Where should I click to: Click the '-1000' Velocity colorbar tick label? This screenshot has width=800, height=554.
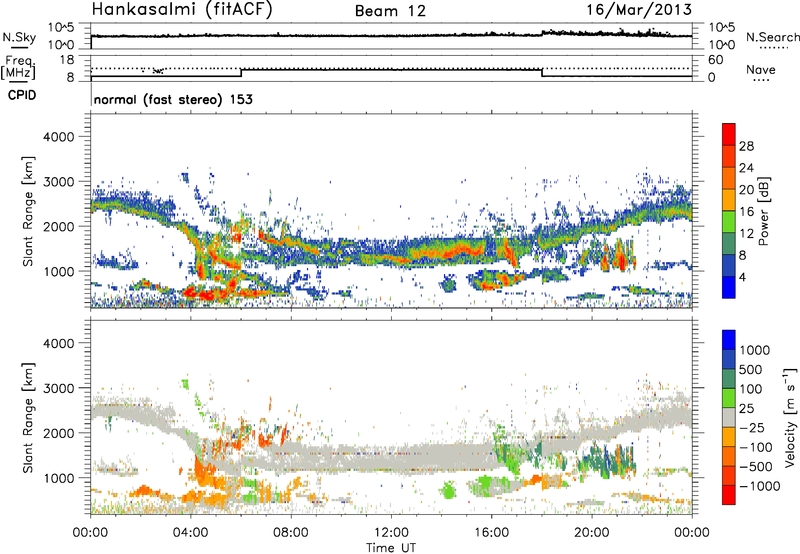tap(760, 486)
